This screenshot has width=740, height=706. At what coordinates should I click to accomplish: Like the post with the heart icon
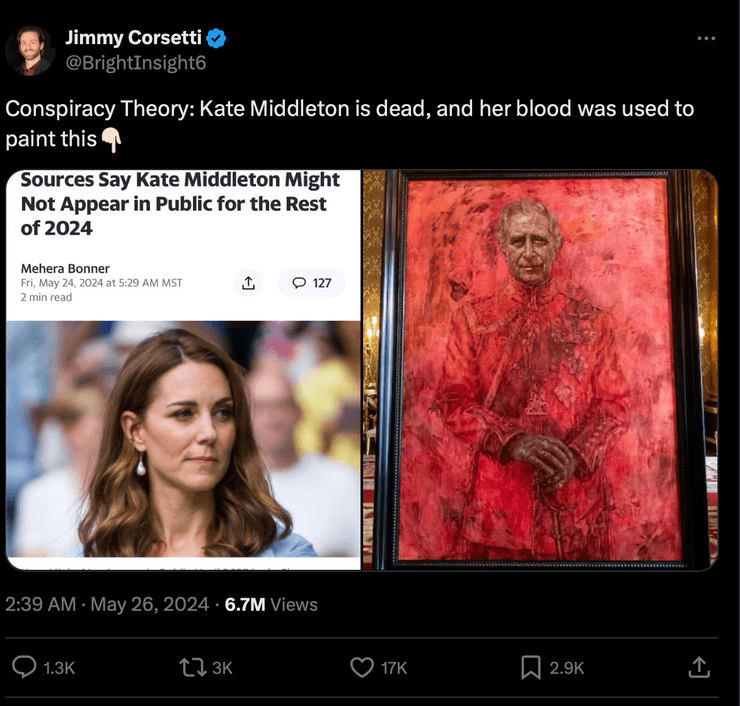(x=361, y=667)
